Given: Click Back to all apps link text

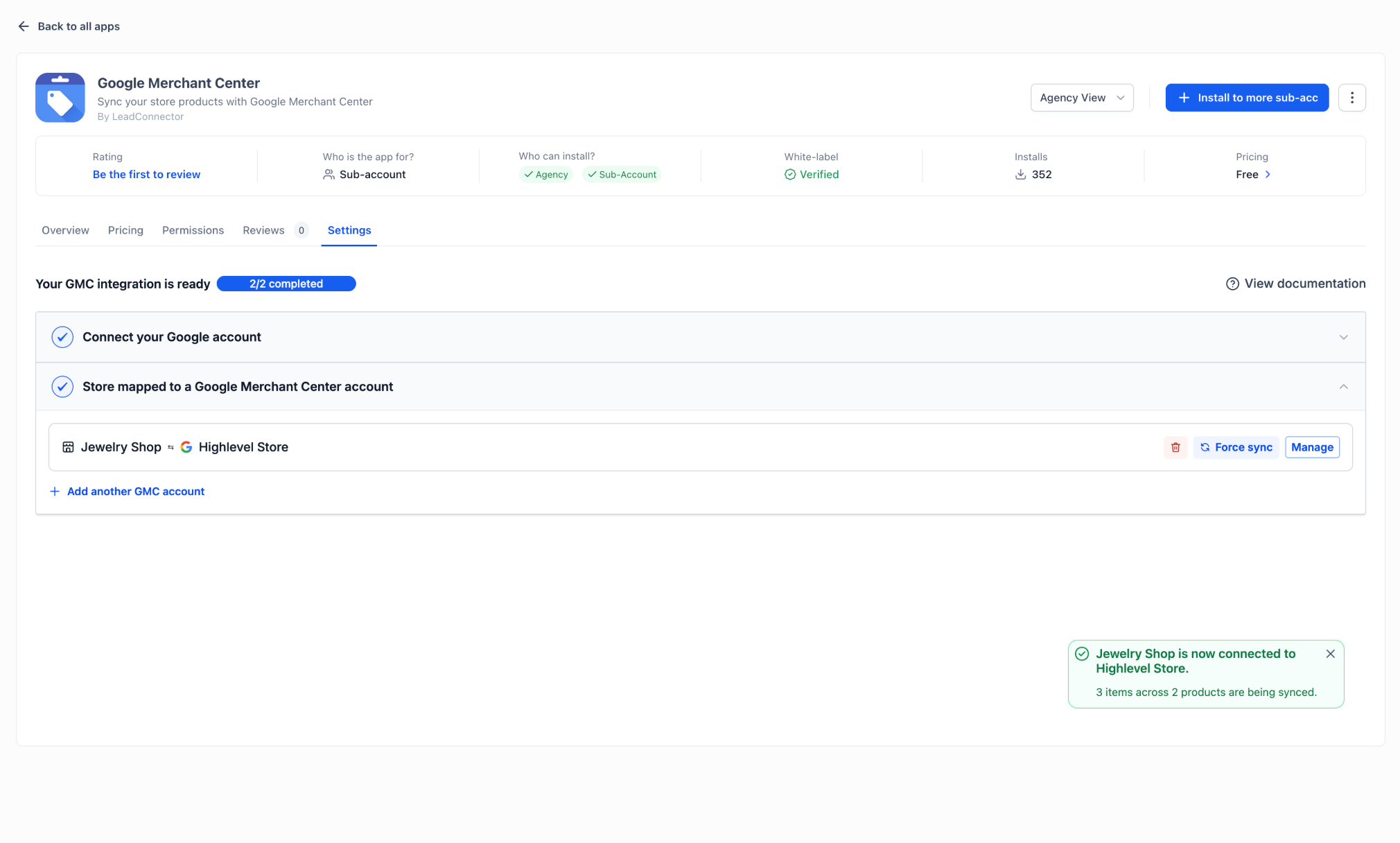Looking at the screenshot, I should click(78, 26).
